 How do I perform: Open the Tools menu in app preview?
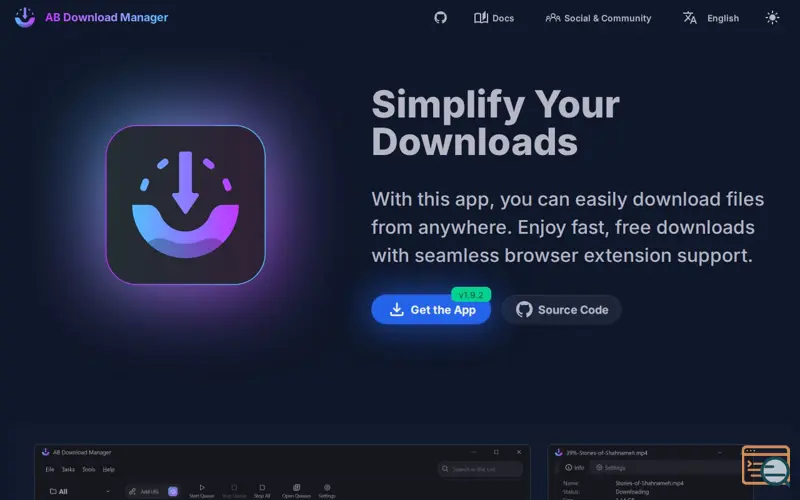point(89,469)
